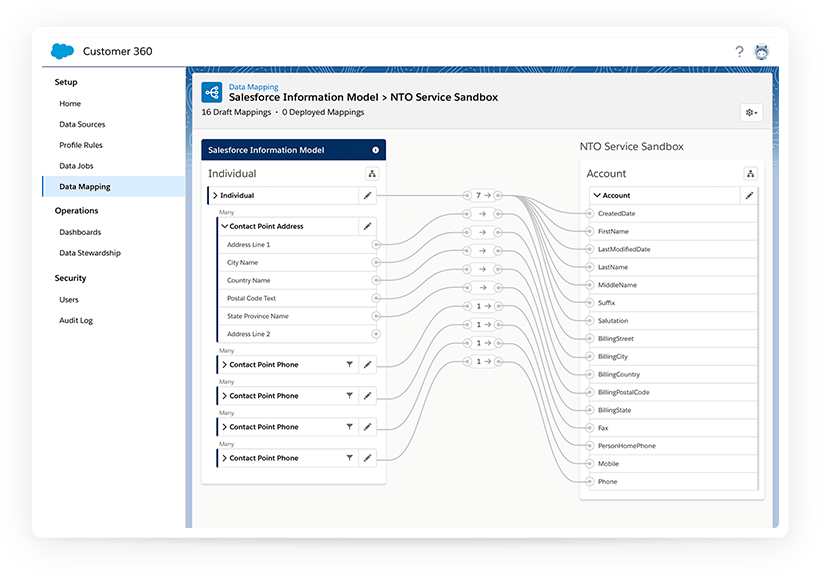Click the hierarchy icon beside Individual
This screenshot has width=820, height=574.
pos(372,174)
